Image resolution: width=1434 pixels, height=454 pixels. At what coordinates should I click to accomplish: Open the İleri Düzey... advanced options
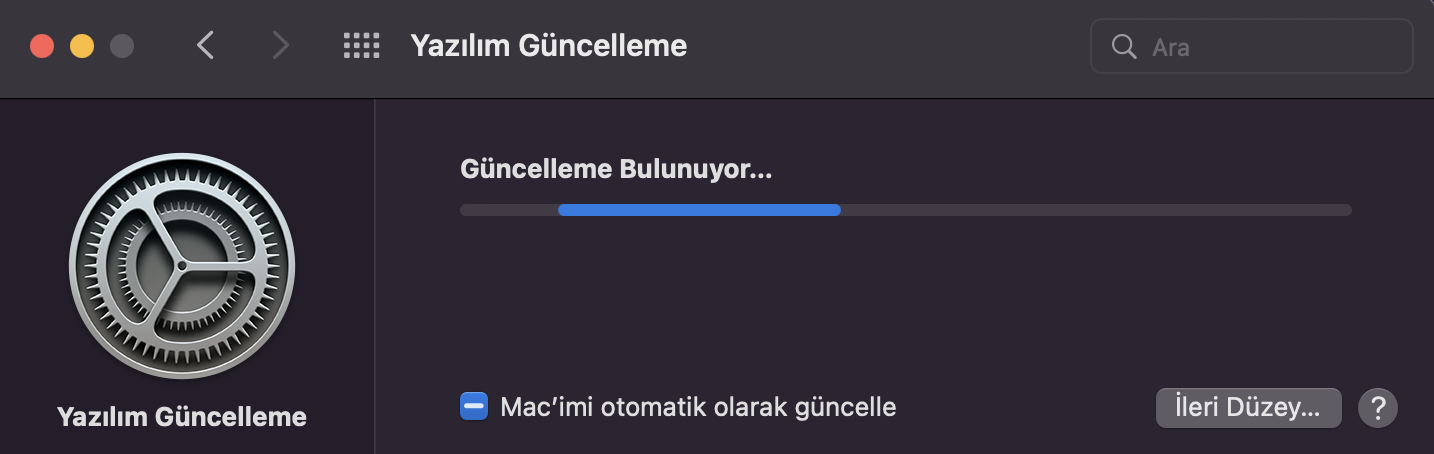(x=1248, y=408)
